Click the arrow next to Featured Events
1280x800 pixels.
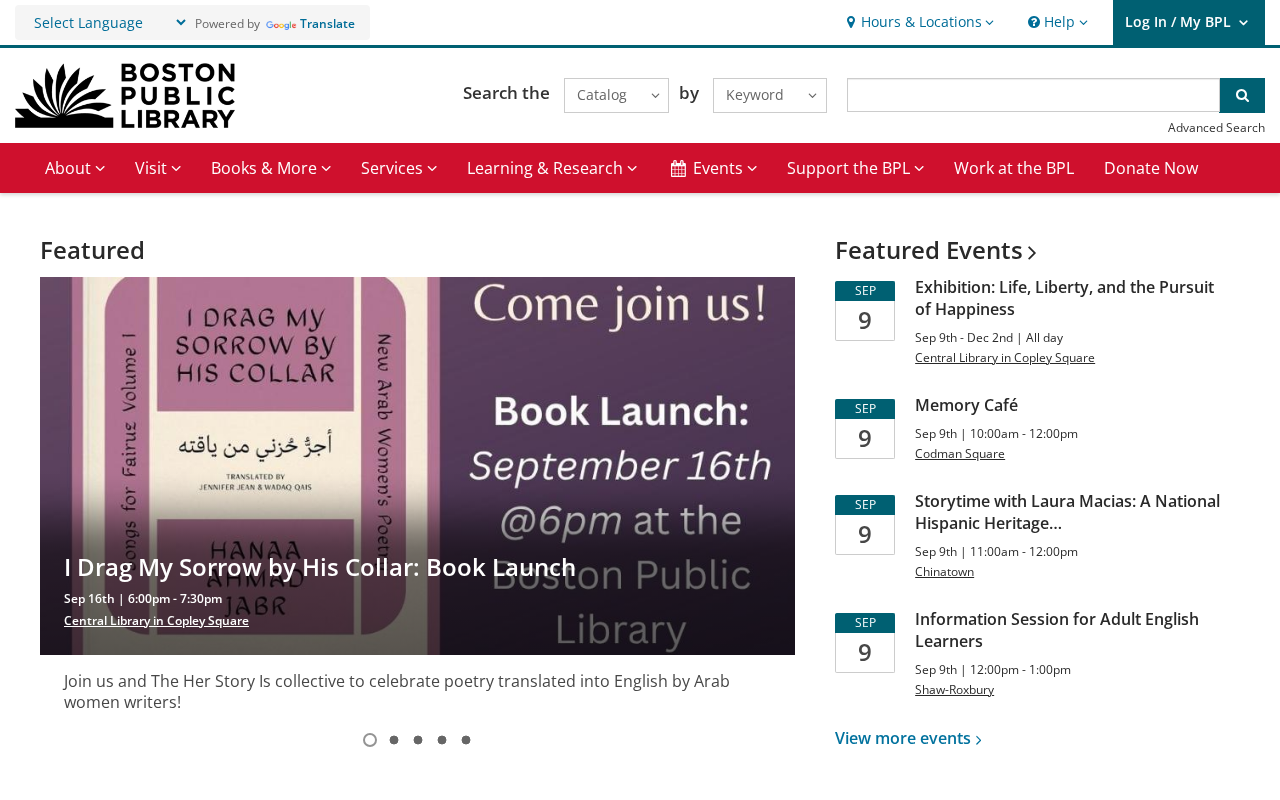pyautogui.click(x=1032, y=252)
